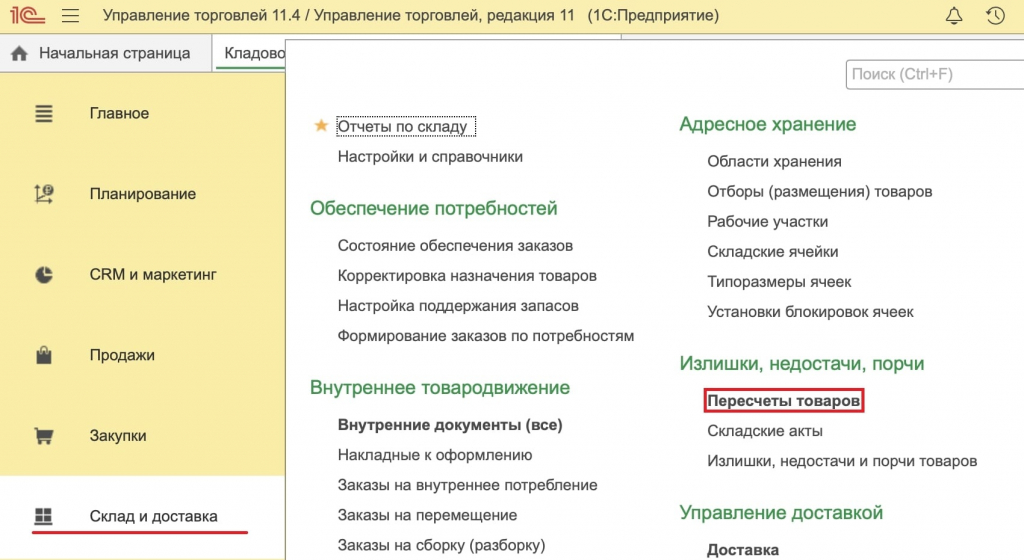Click the Внутреннее товародвижение heading
This screenshot has height=560, width=1024.
(x=440, y=388)
